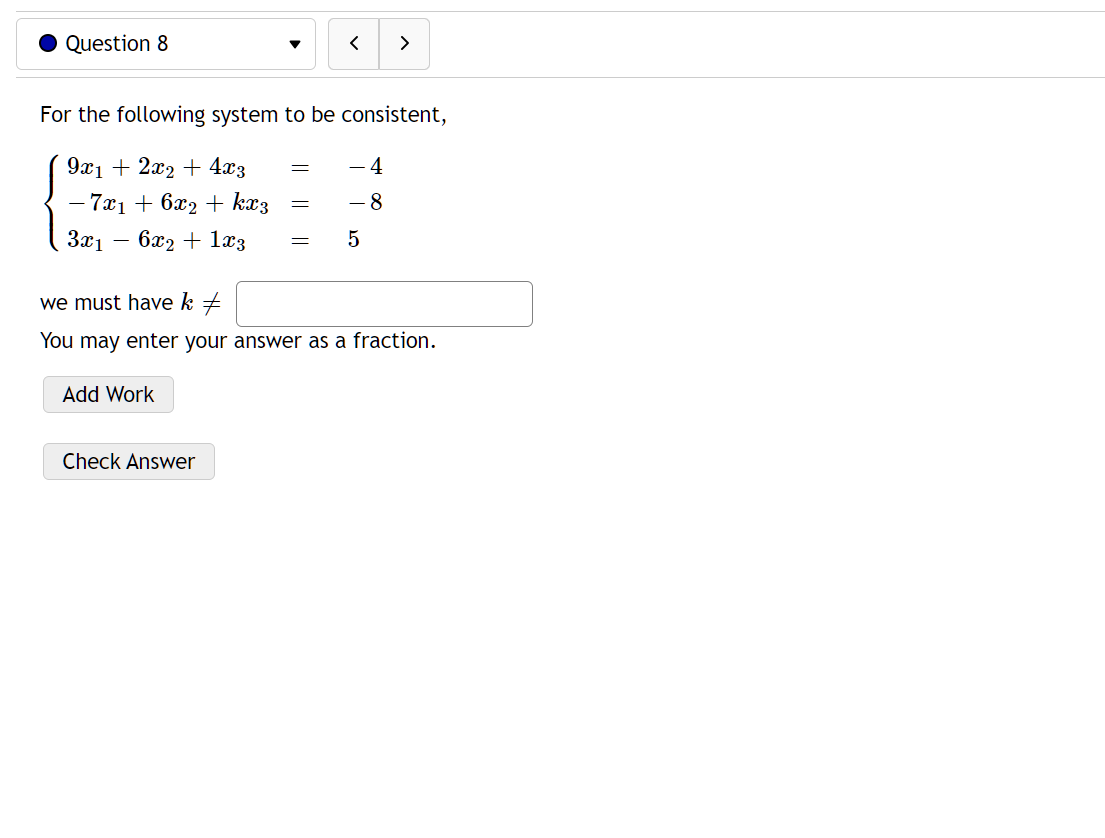Screen dimensions: 1105x838
Task: Click Check Answer to submit your response
Action: pyautogui.click(x=128, y=461)
